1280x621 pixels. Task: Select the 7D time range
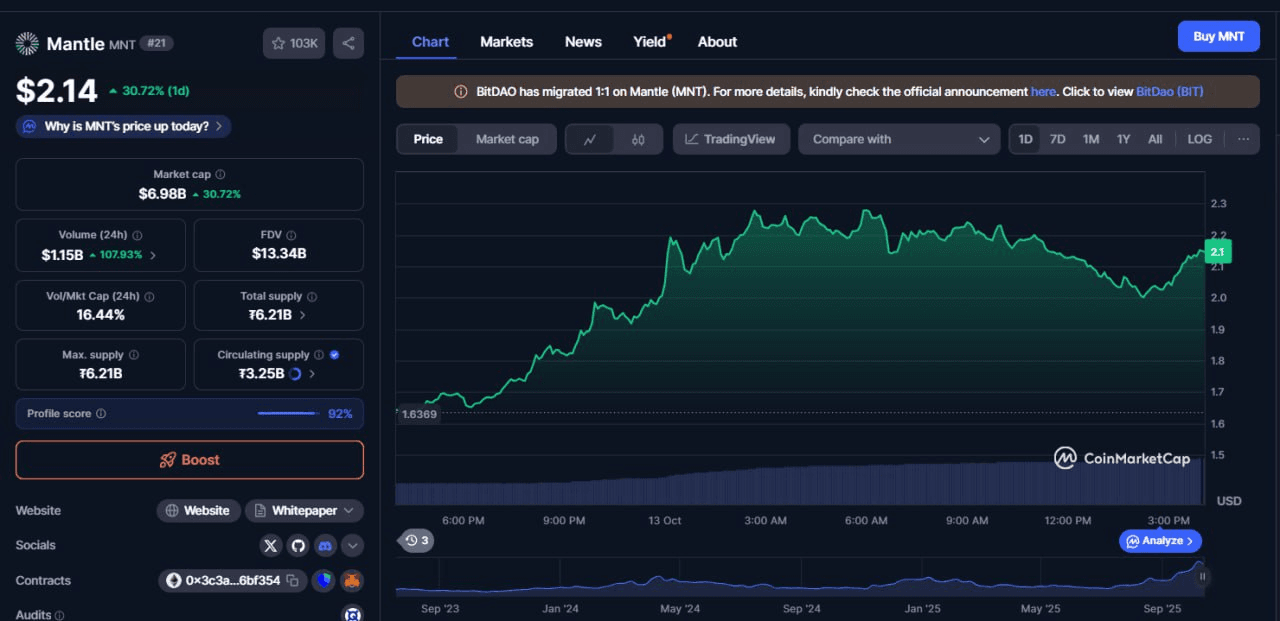[x=1057, y=139]
